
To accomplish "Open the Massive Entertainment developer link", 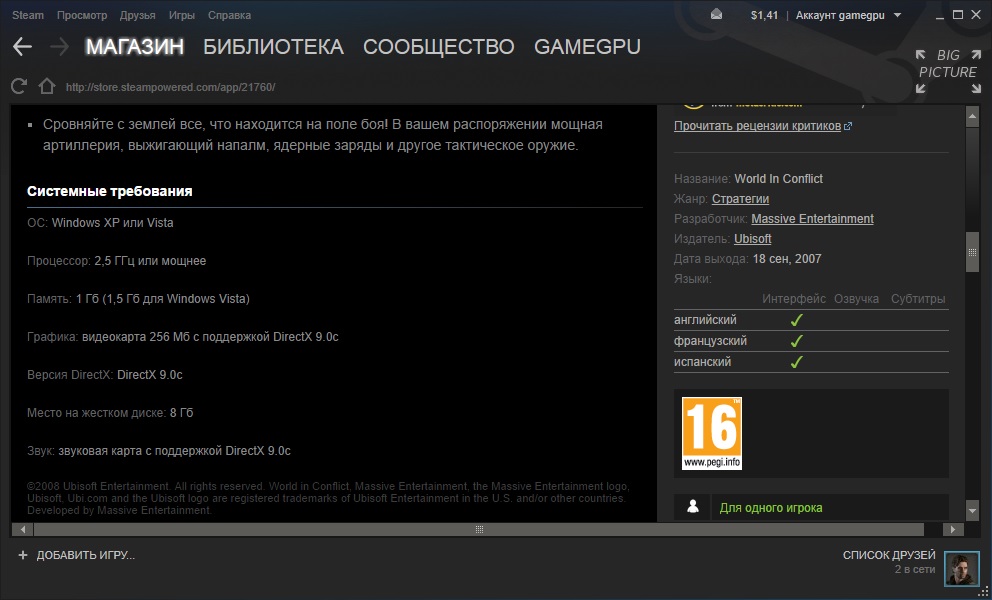I will 812,219.
